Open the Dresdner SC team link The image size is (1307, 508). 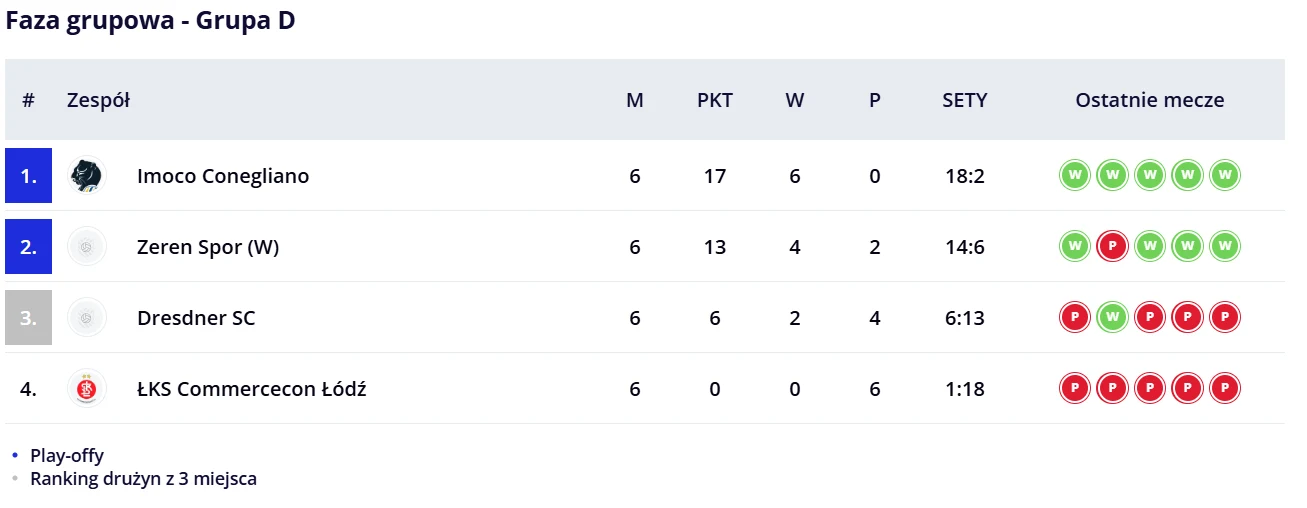click(196, 318)
